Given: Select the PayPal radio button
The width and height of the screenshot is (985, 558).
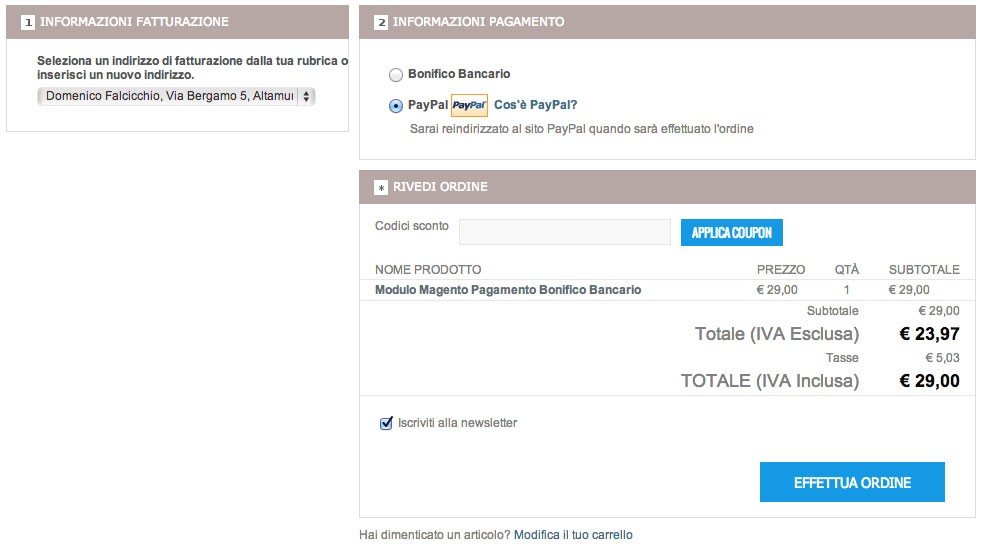Looking at the screenshot, I should tap(396, 106).
